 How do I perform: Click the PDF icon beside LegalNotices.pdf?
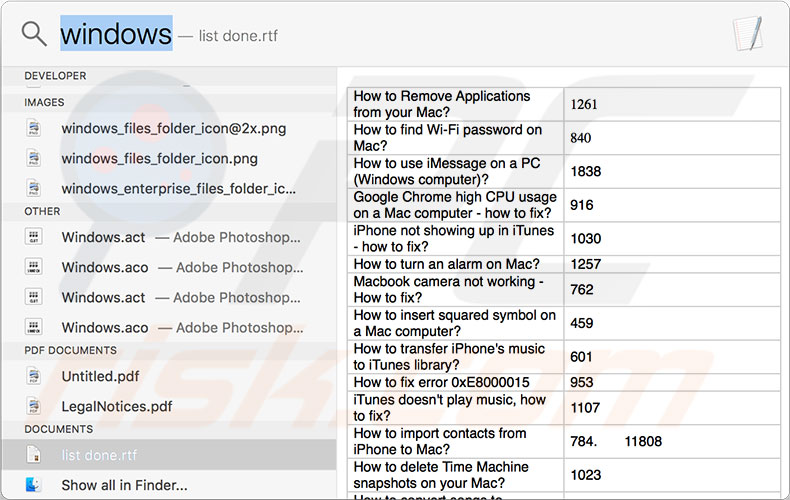pyautogui.click(x=34, y=406)
